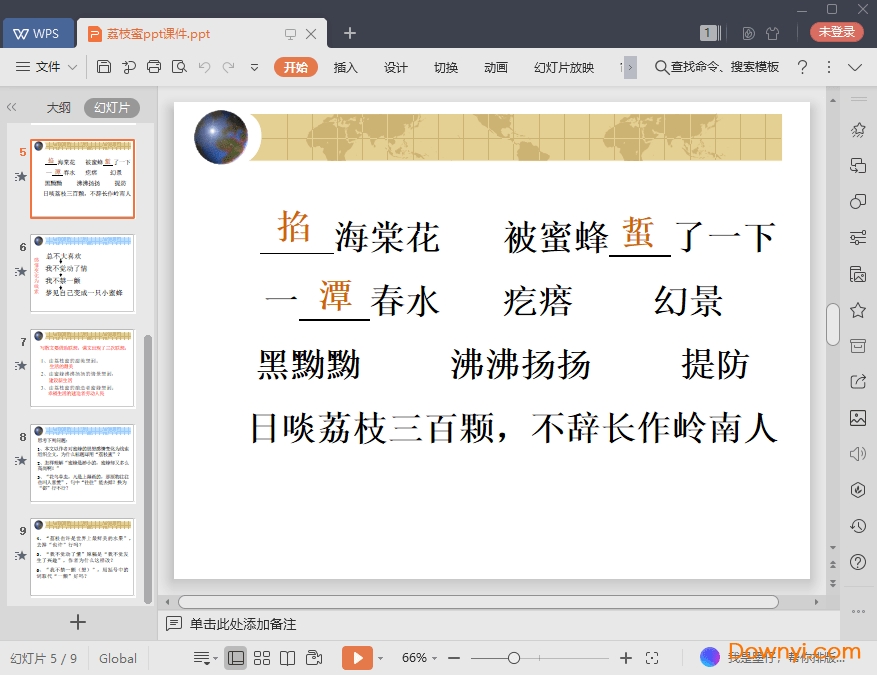Select the 动画 ribbon tab
The height and width of the screenshot is (675, 877).
pos(496,67)
